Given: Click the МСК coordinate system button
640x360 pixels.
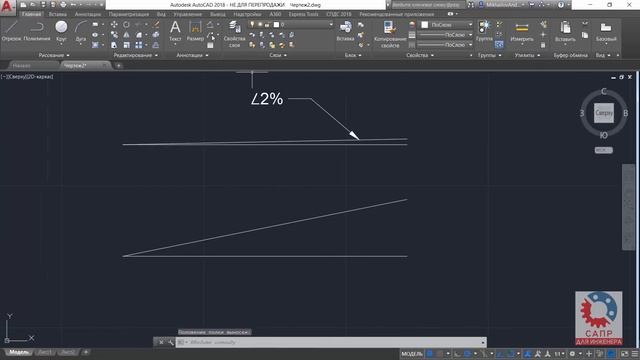Looking at the screenshot, I should [x=603, y=150].
